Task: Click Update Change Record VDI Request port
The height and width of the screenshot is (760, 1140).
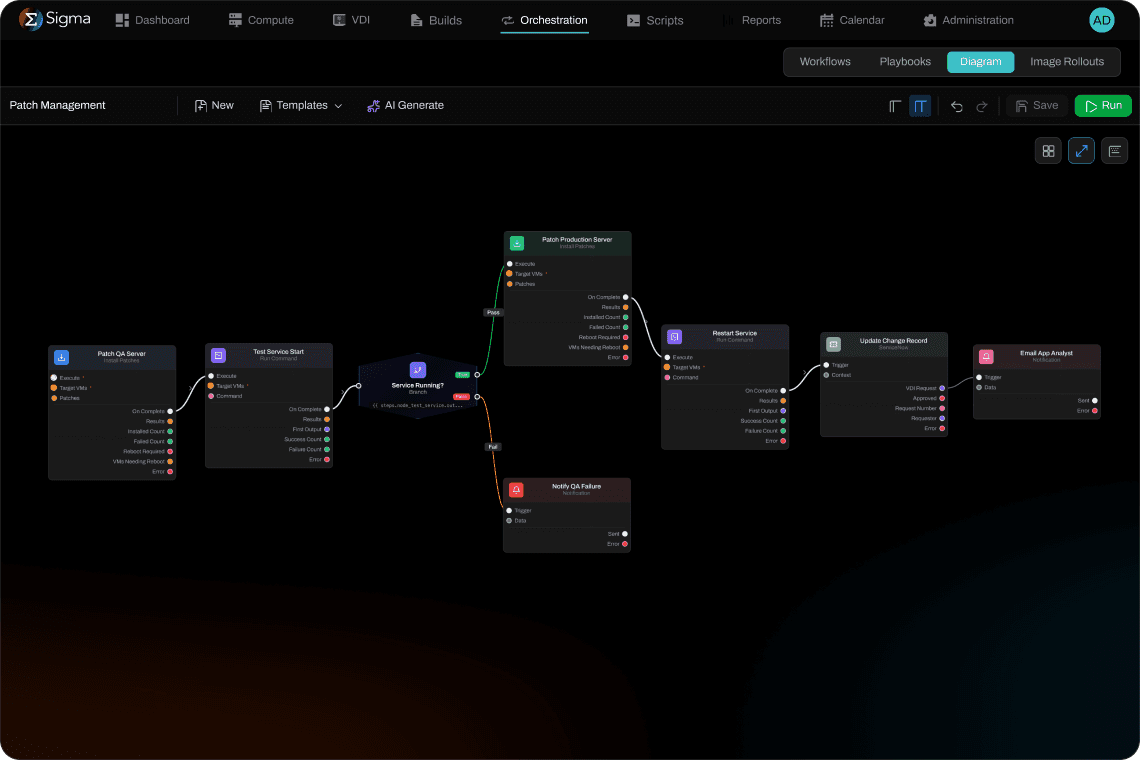Action: tap(942, 388)
